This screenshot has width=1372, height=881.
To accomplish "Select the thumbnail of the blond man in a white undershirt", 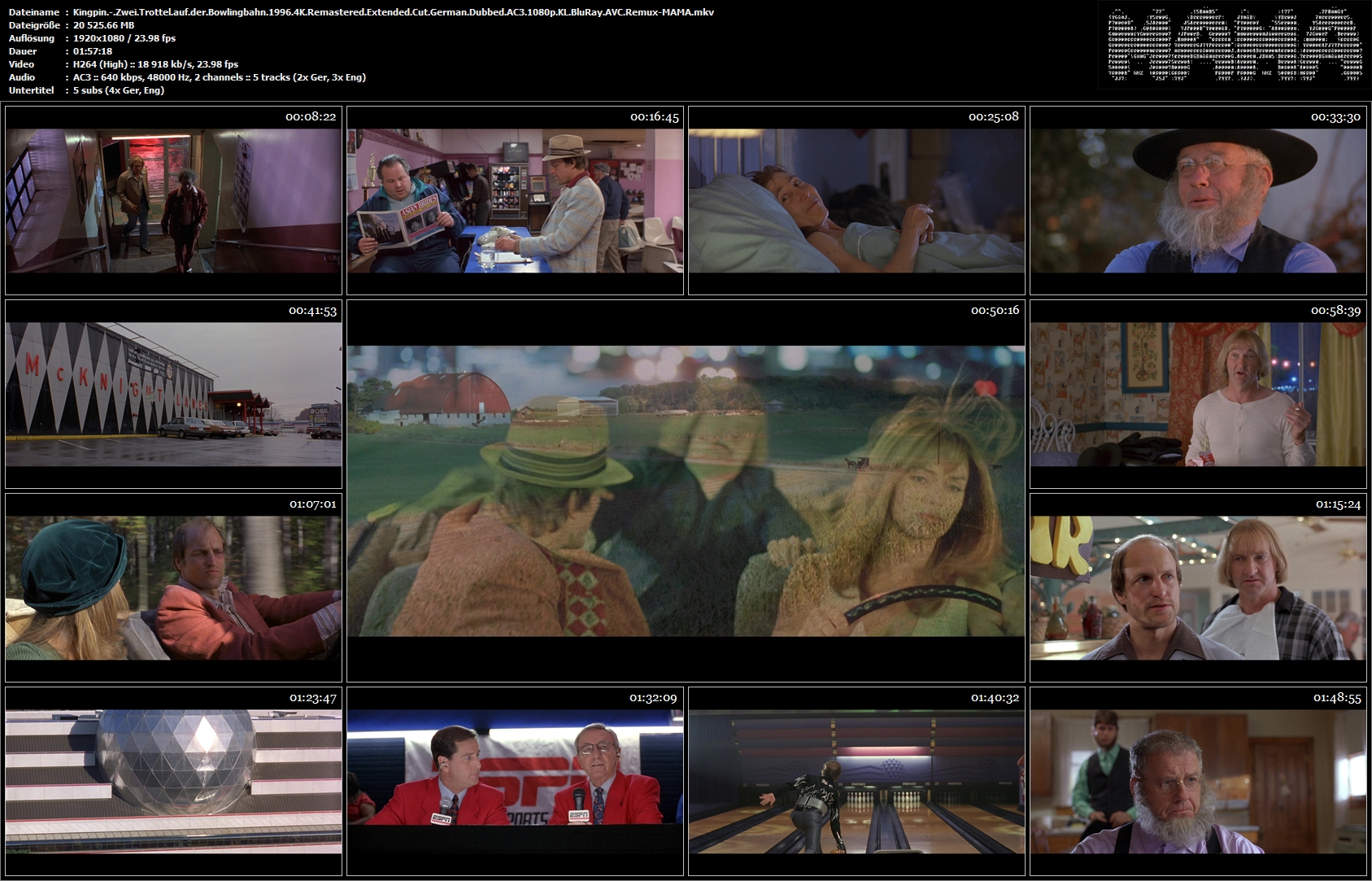I will tap(1198, 394).
